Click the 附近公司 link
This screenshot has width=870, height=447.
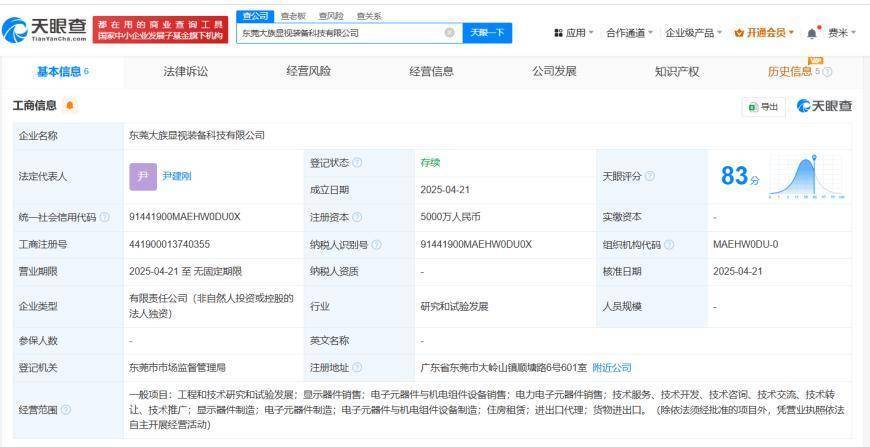(612, 368)
